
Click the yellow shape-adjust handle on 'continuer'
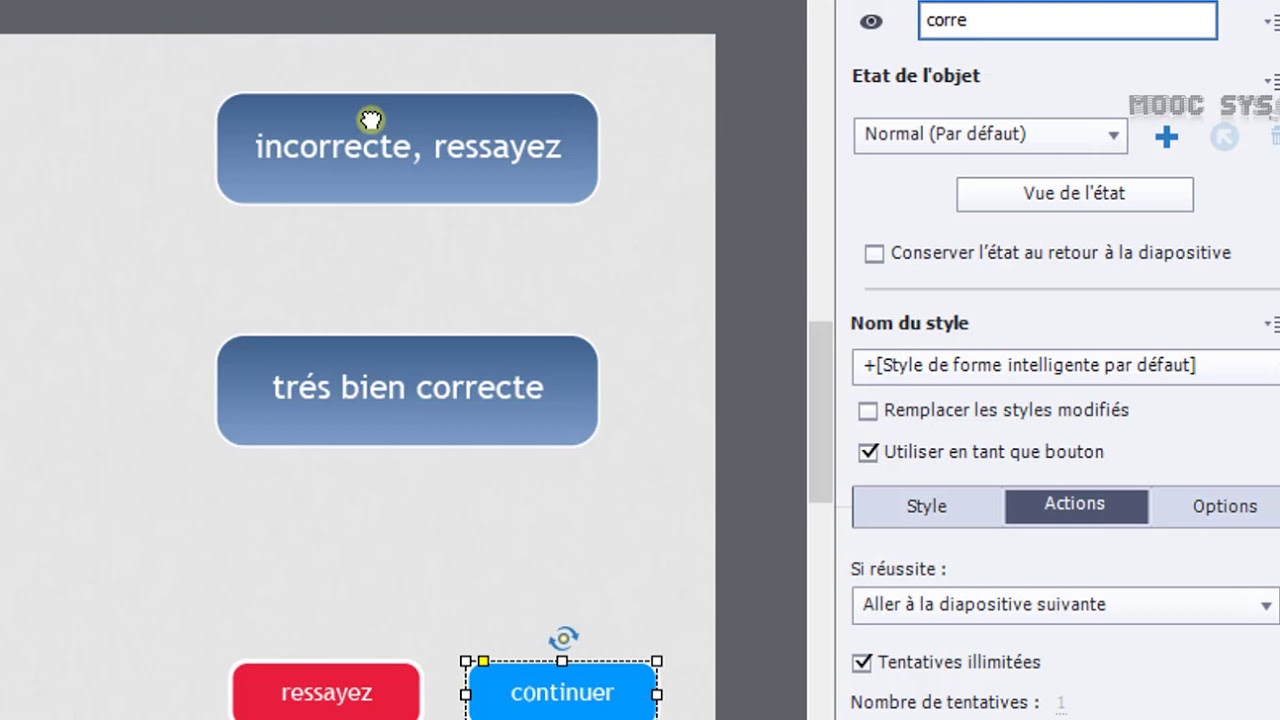pos(484,661)
